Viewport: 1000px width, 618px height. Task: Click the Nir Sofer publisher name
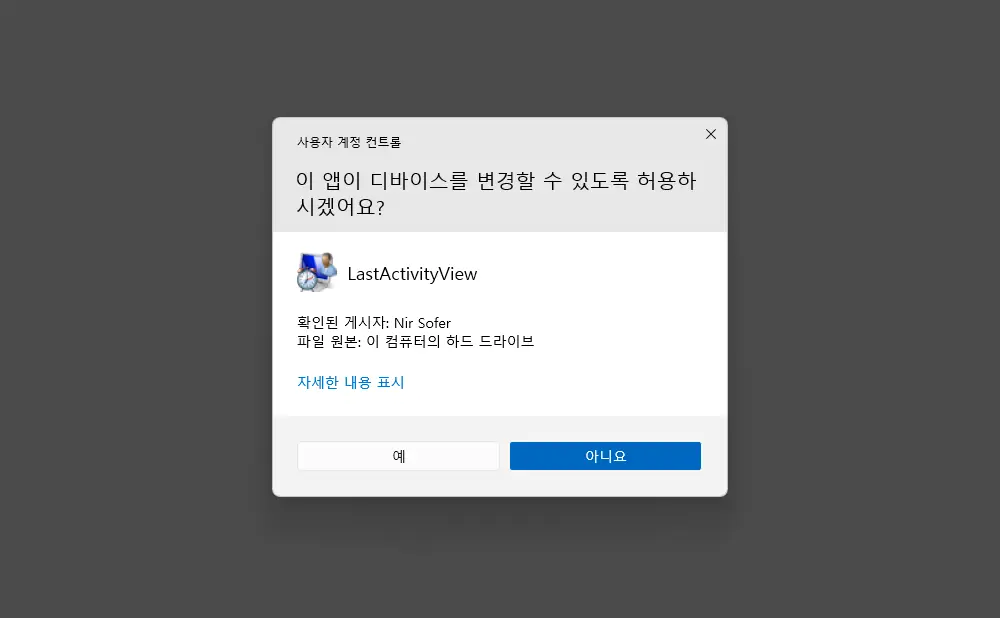click(x=422, y=323)
